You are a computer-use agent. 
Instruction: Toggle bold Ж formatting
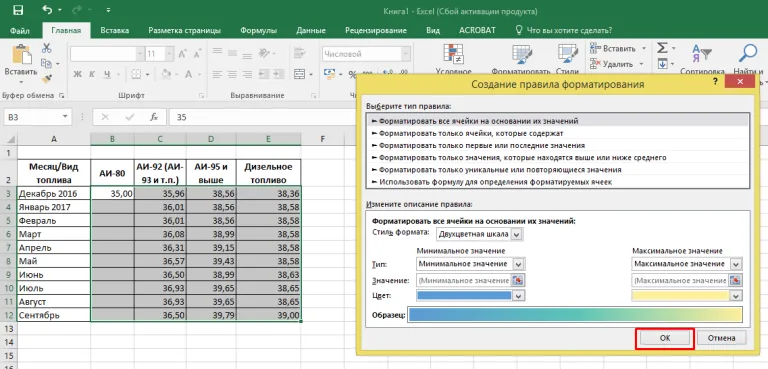click(x=77, y=74)
